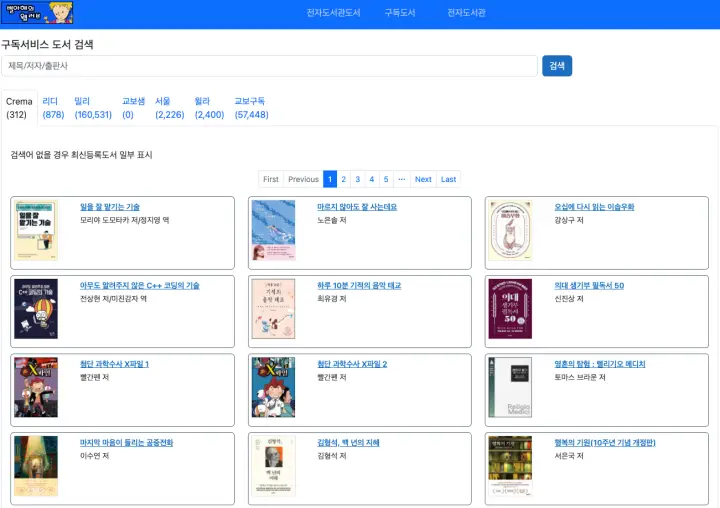
Task: Open the 영혼의 탐험 : 렐리기오 메디치 link
Action: tap(600, 364)
